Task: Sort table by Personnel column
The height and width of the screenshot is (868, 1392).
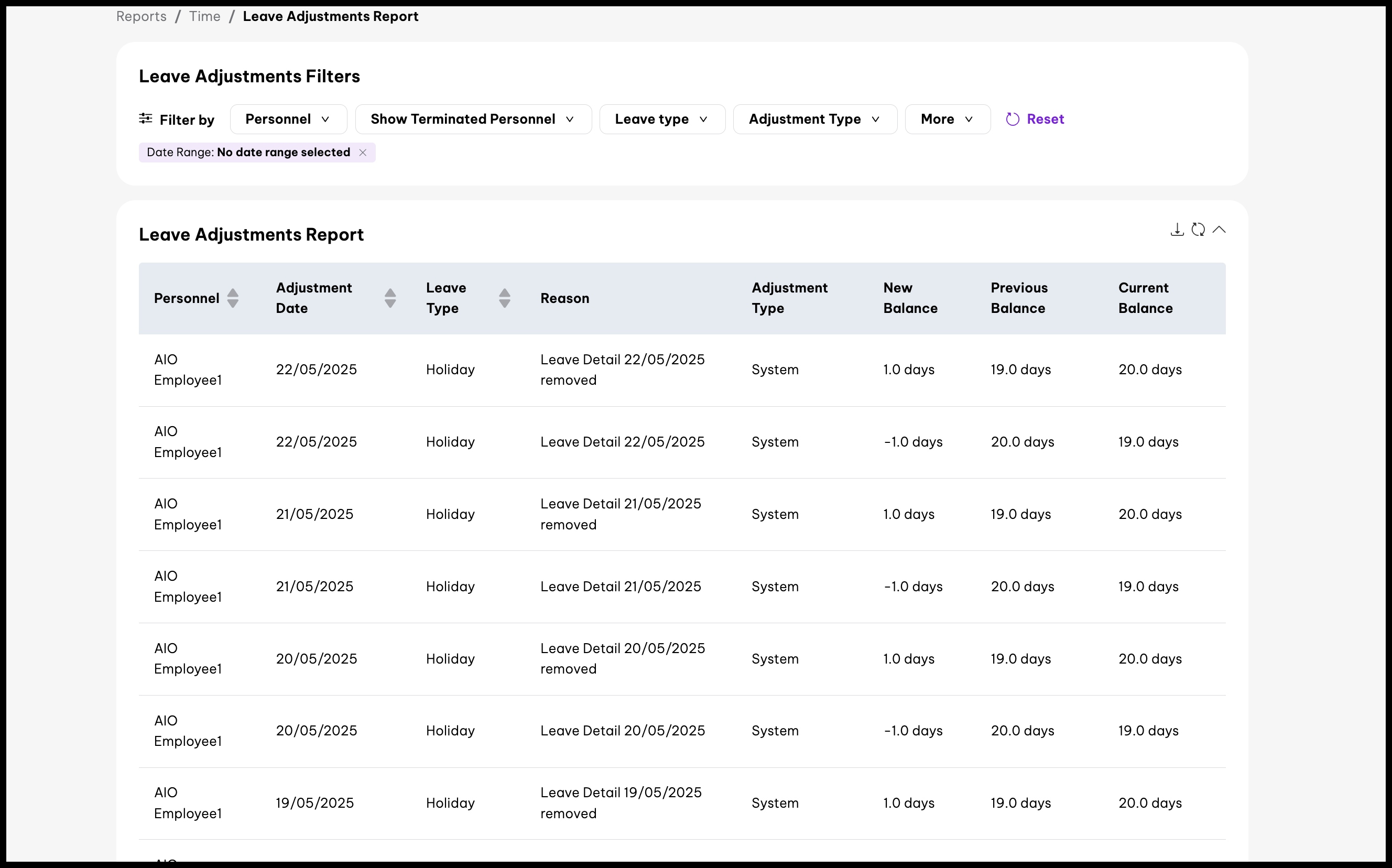Action: [x=233, y=298]
